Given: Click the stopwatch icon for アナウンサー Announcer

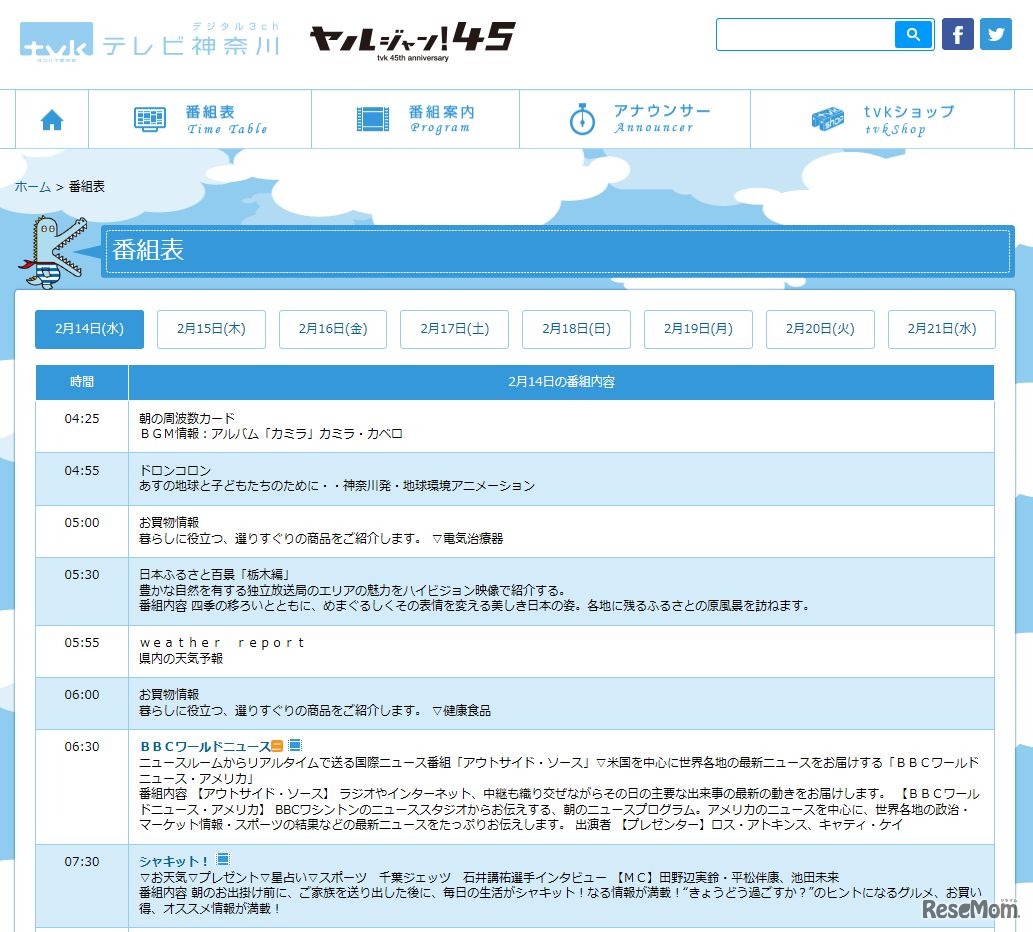Looking at the screenshot, I should click(582, 118).
